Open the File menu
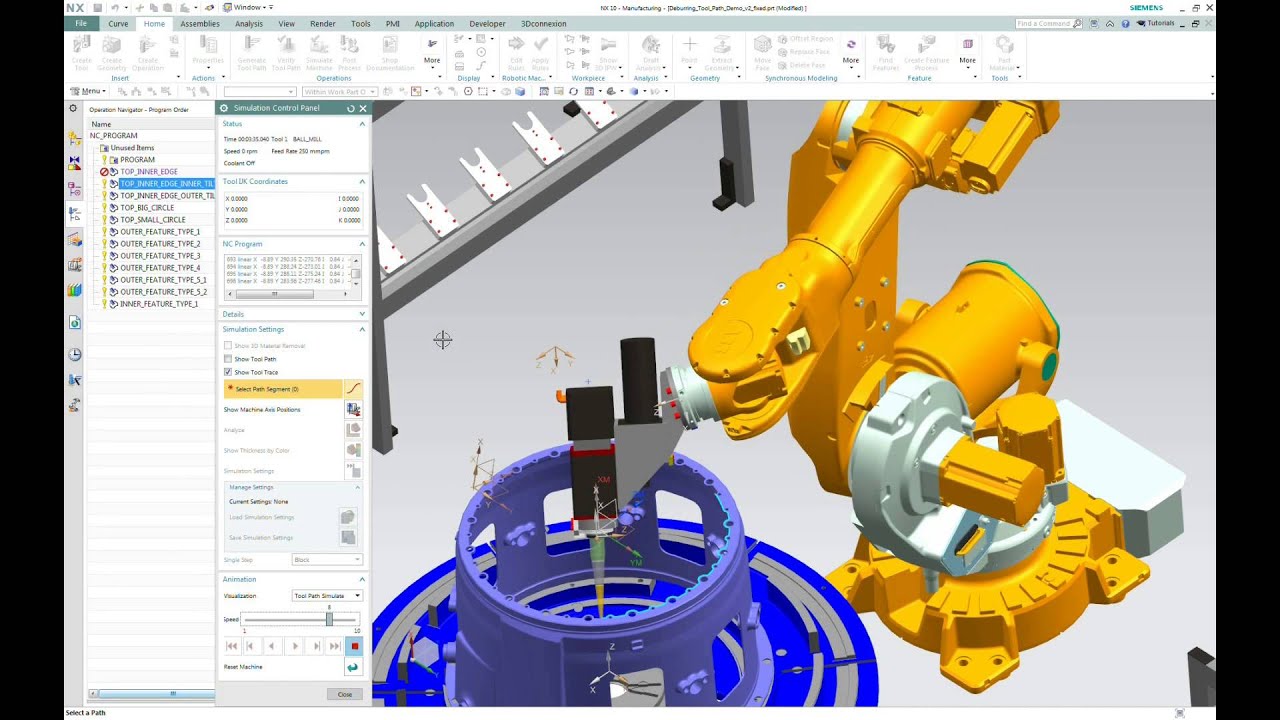 click(81, 23)
